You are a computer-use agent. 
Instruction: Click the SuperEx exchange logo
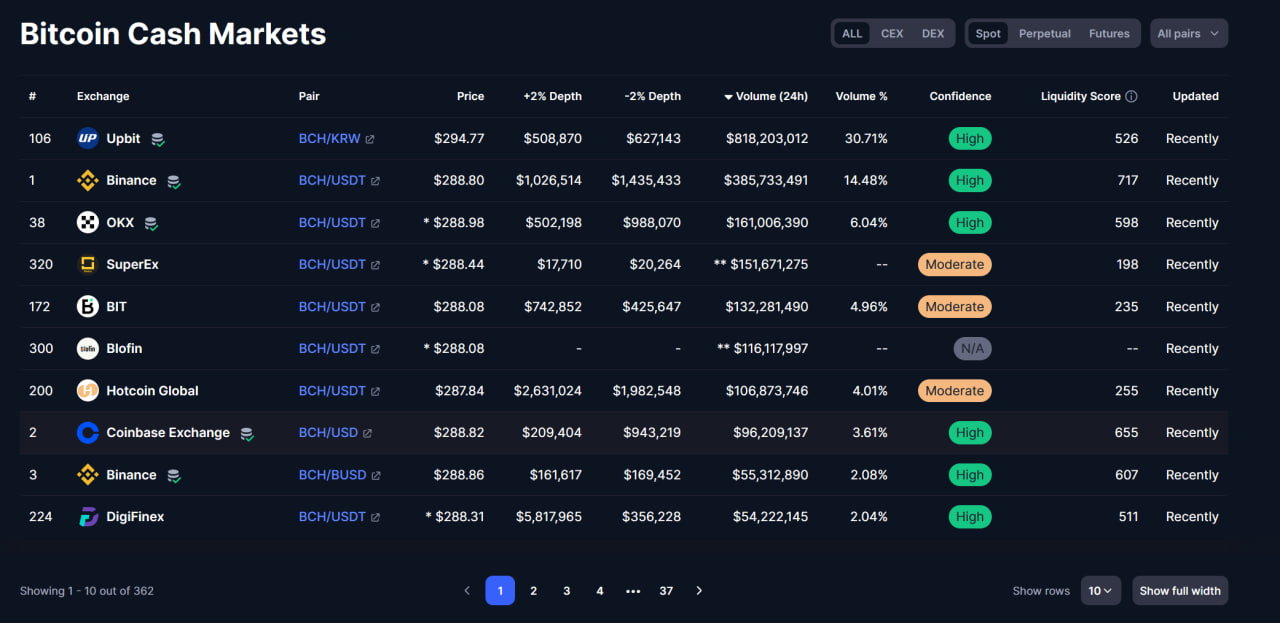tap(88, 265)
